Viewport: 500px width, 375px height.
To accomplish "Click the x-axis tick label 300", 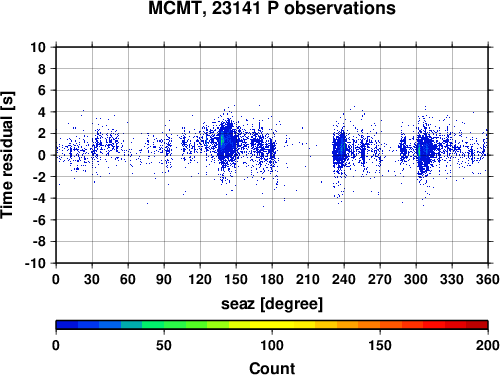I will (x=416, y=279).
